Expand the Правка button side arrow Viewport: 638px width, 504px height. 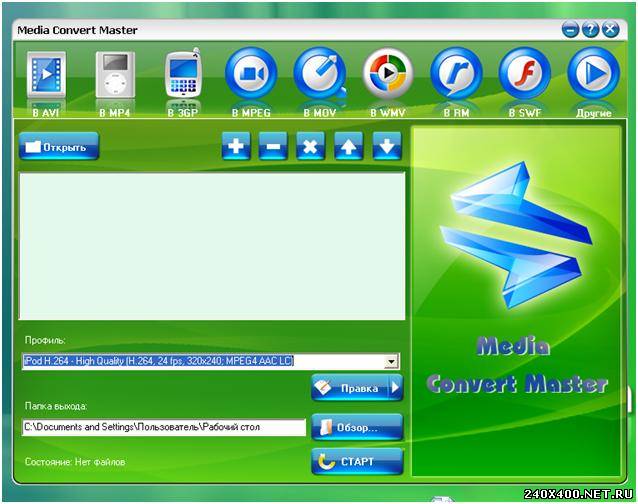tap(396, 388)
